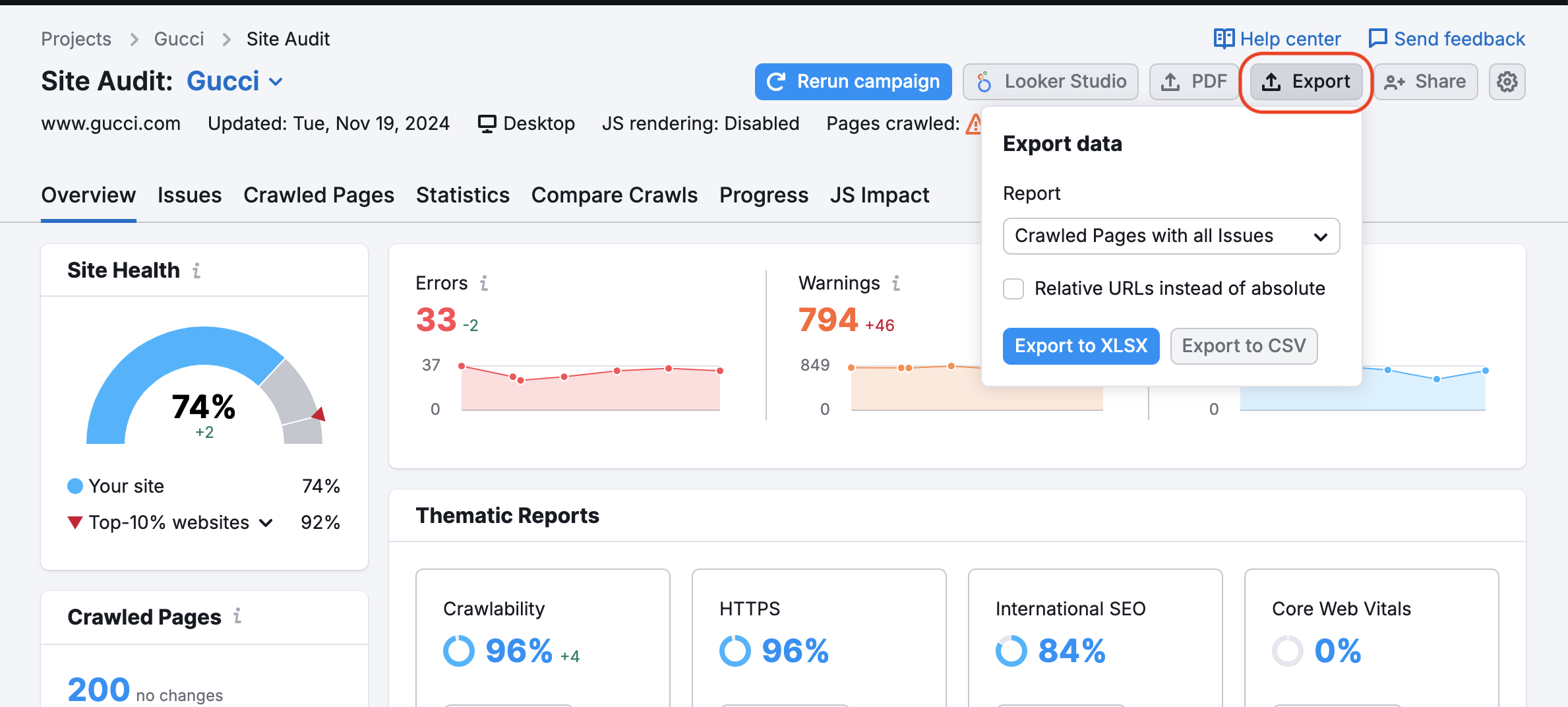Screen dimensions: 1568x707
Task: Click Site Health info icon
Action: [x=196, y=270]
